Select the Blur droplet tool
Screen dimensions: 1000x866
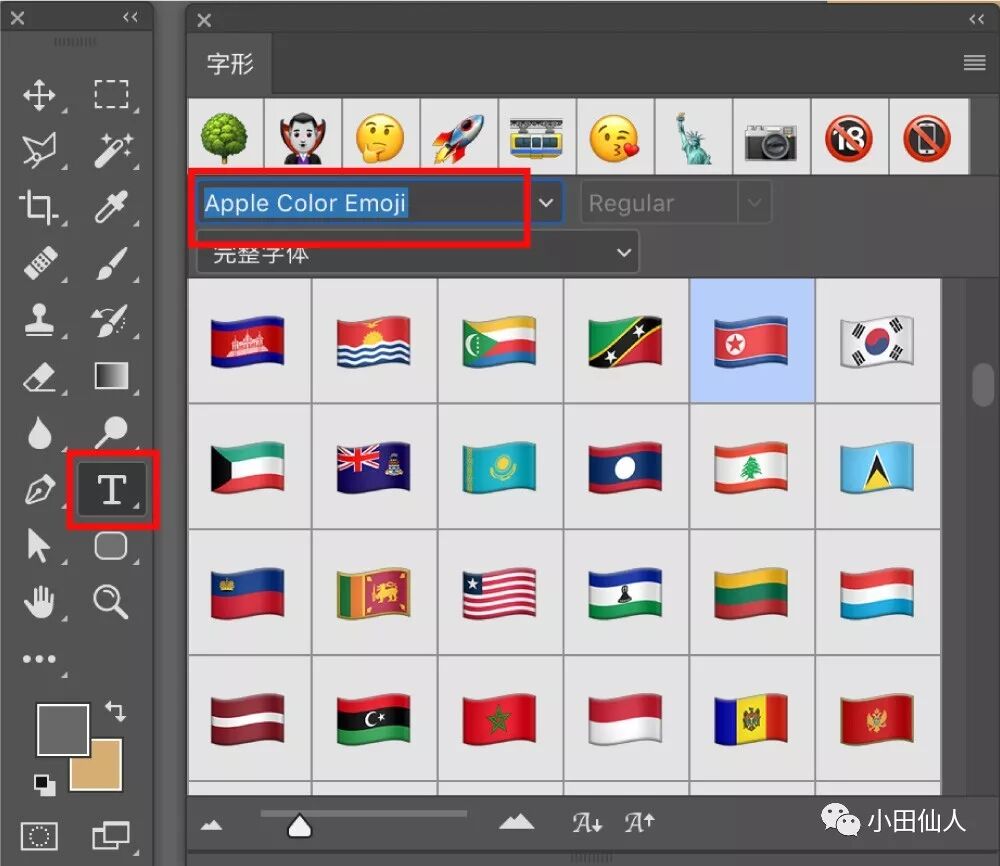[x=40, y=432]
